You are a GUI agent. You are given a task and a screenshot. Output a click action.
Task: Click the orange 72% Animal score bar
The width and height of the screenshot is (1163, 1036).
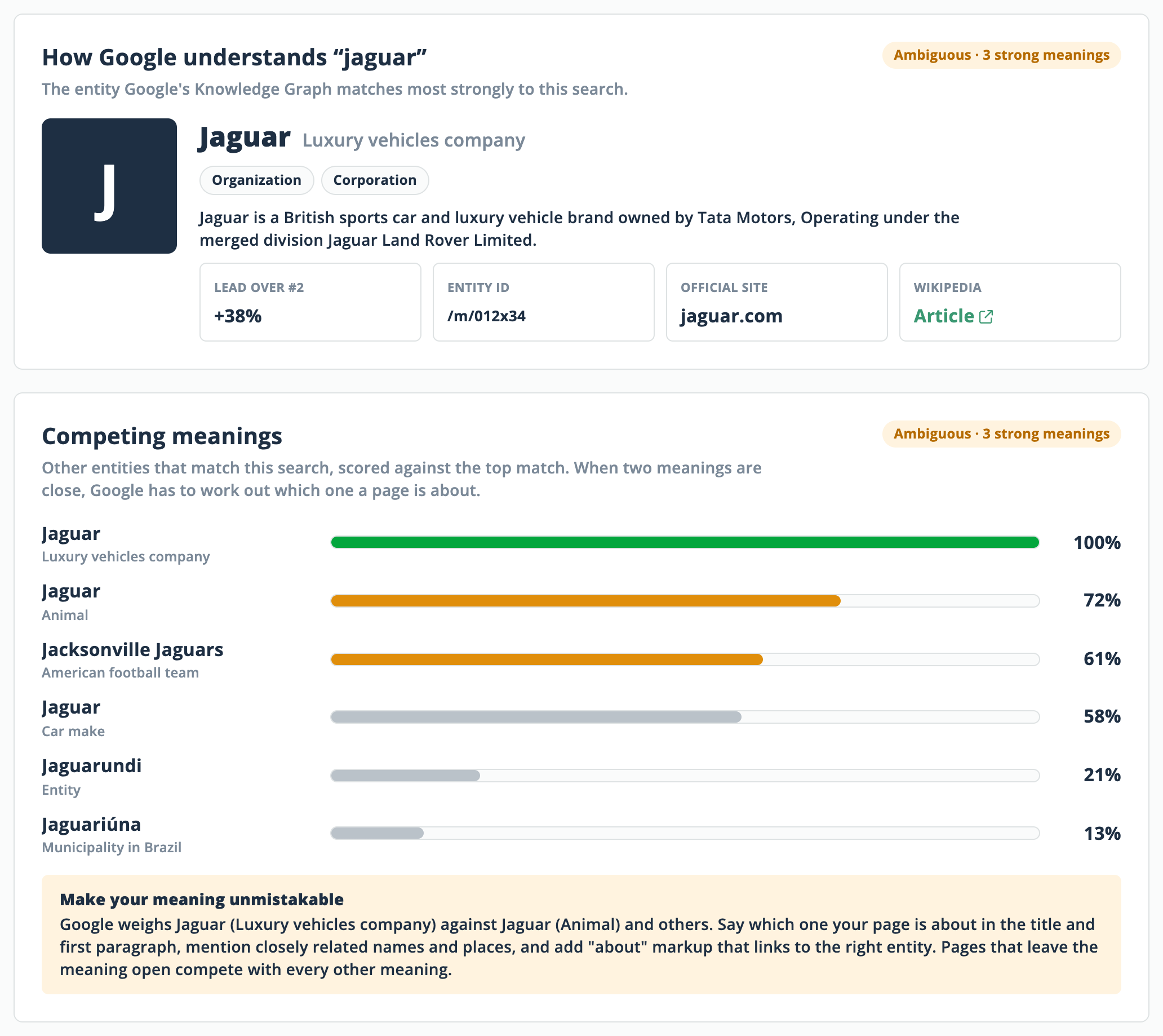(585, 601)
